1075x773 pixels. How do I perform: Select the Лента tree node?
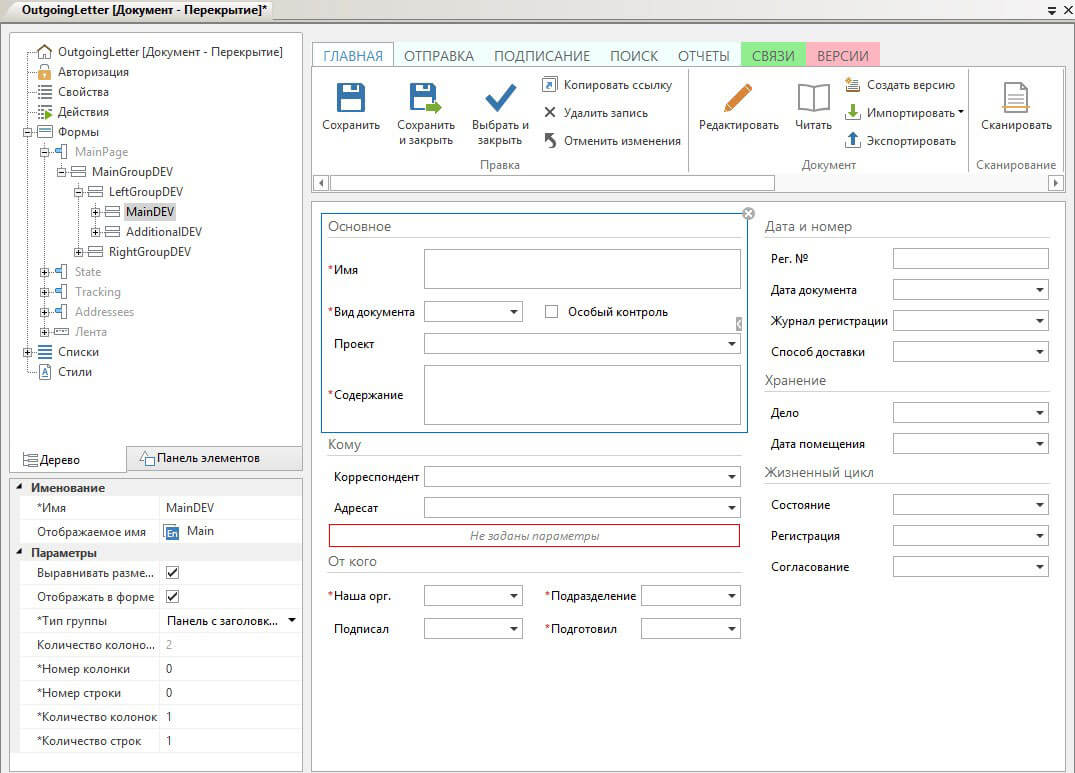pos(90,332)
